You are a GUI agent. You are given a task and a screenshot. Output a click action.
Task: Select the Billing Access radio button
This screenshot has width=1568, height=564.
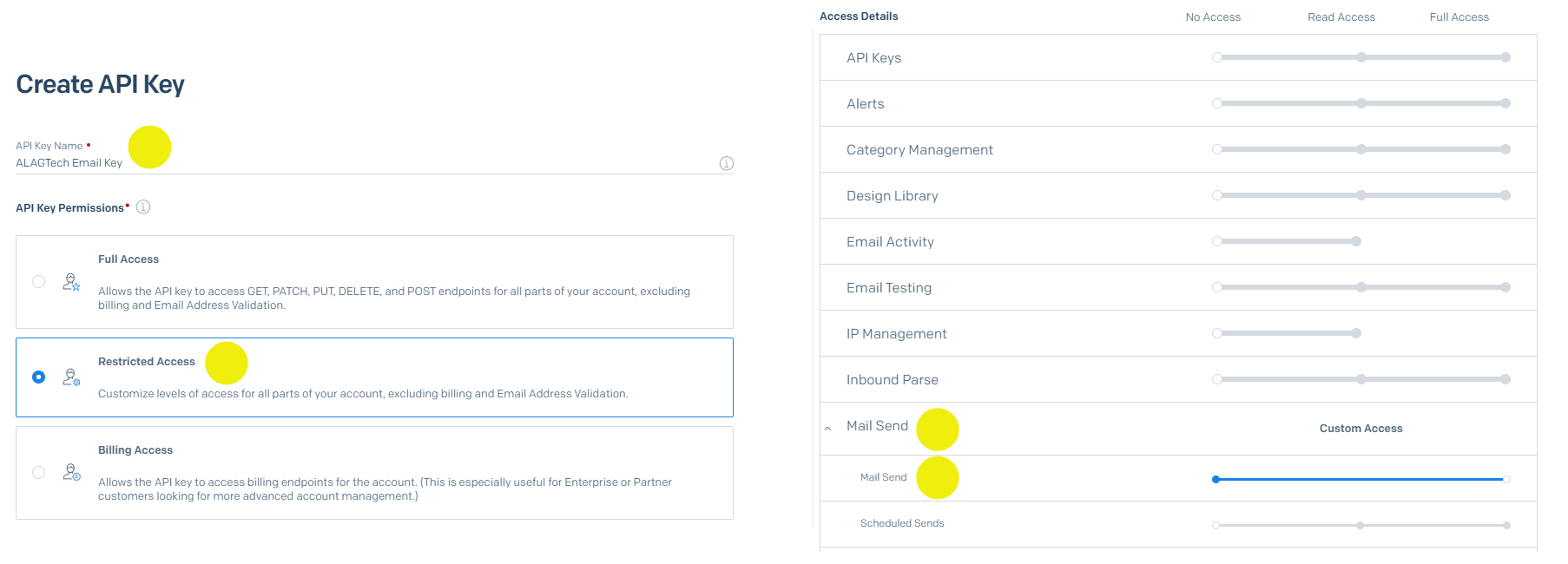38,472
